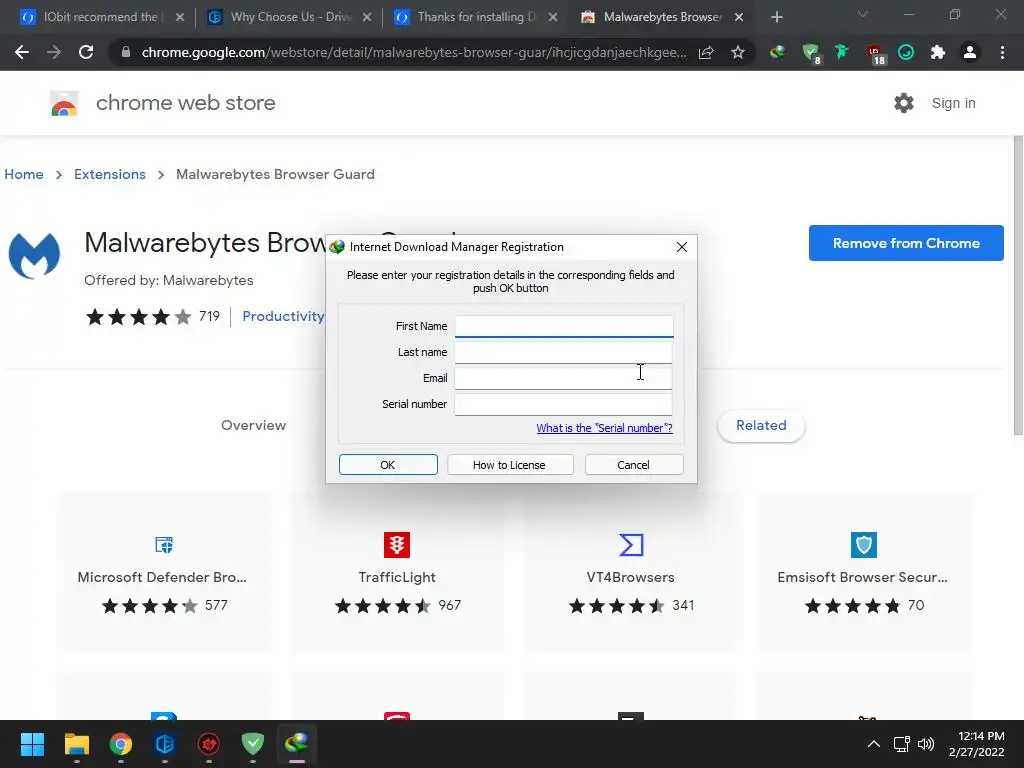This screenshot has width=1024, height=768.
Task: Click the Malwarebytes extension logo
Action: pos(34,255)
